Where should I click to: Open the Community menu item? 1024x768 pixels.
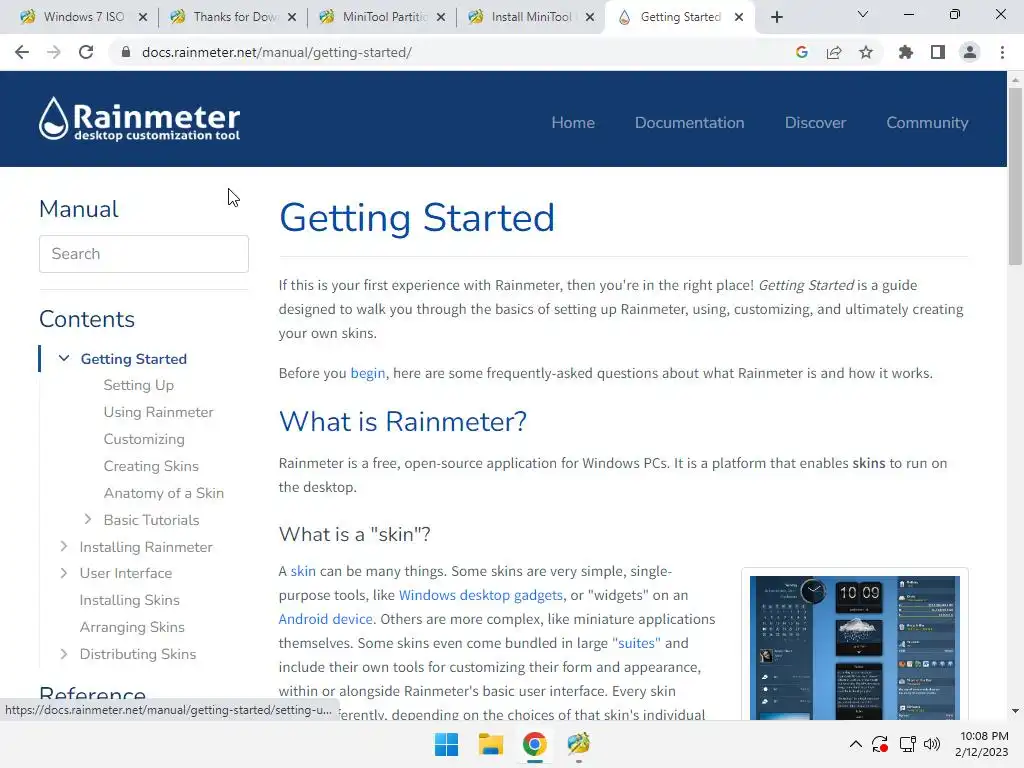[x=927, y=123]
